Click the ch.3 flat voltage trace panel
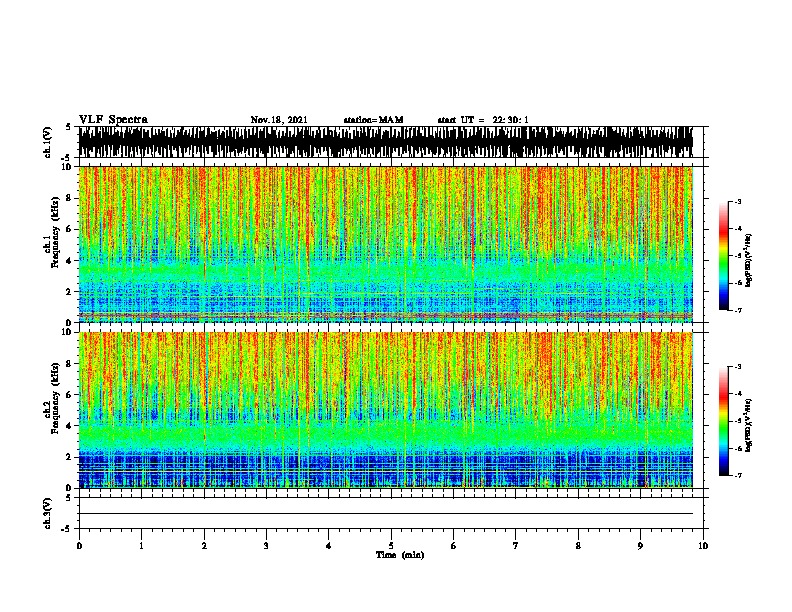Screen dimensions: 792x612 [390, 513]
